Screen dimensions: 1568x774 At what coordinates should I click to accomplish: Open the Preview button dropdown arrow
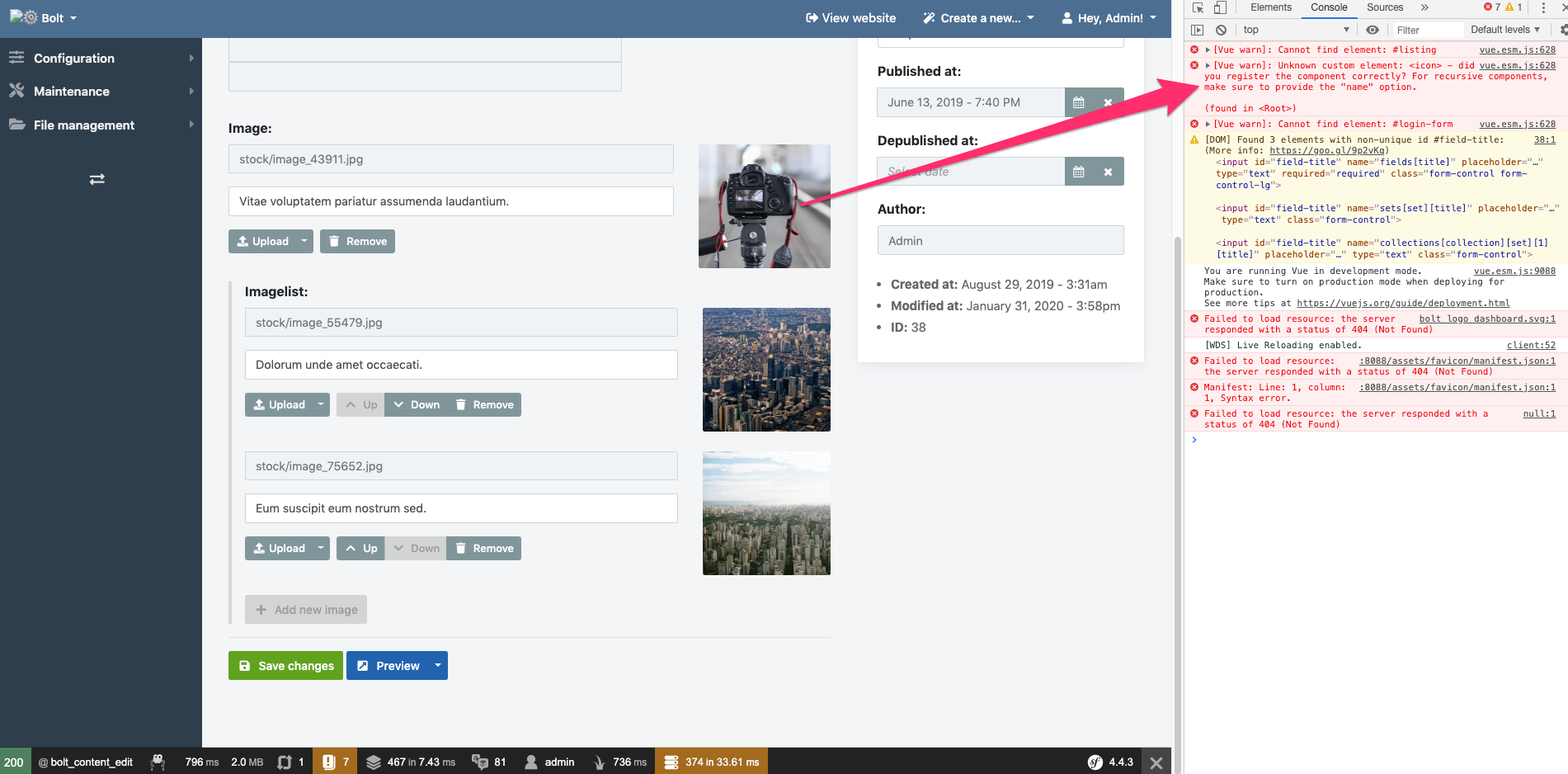click(438, 666)
